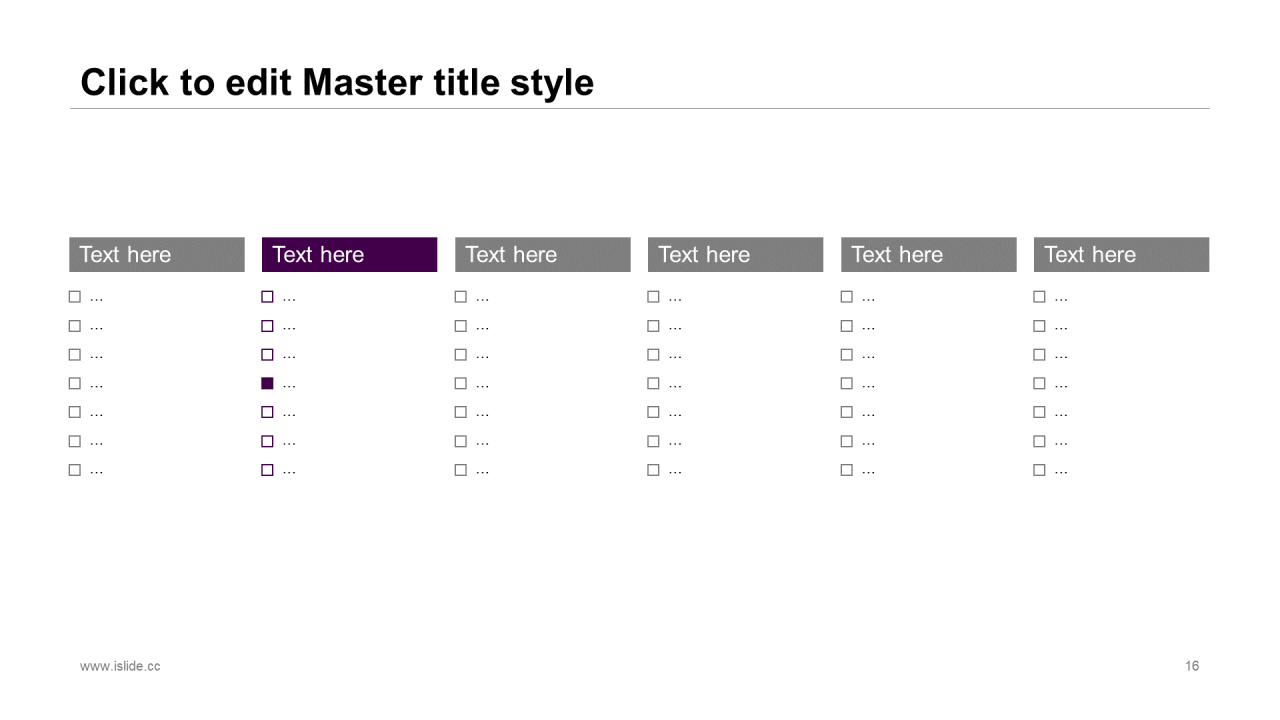1280x720 pixels.
Task: Select the fourth column 'Text here' header
Action: click(735, 254)
